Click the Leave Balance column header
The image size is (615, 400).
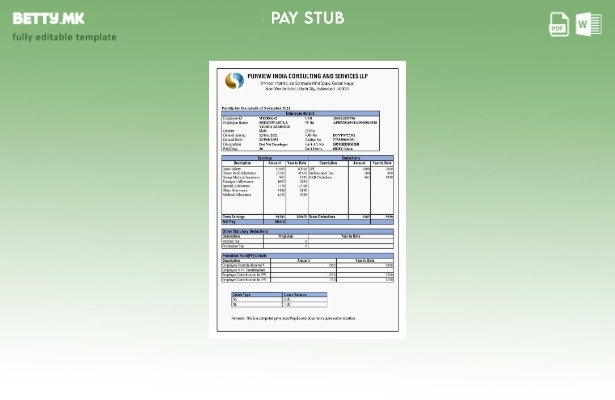pos(293,294)
